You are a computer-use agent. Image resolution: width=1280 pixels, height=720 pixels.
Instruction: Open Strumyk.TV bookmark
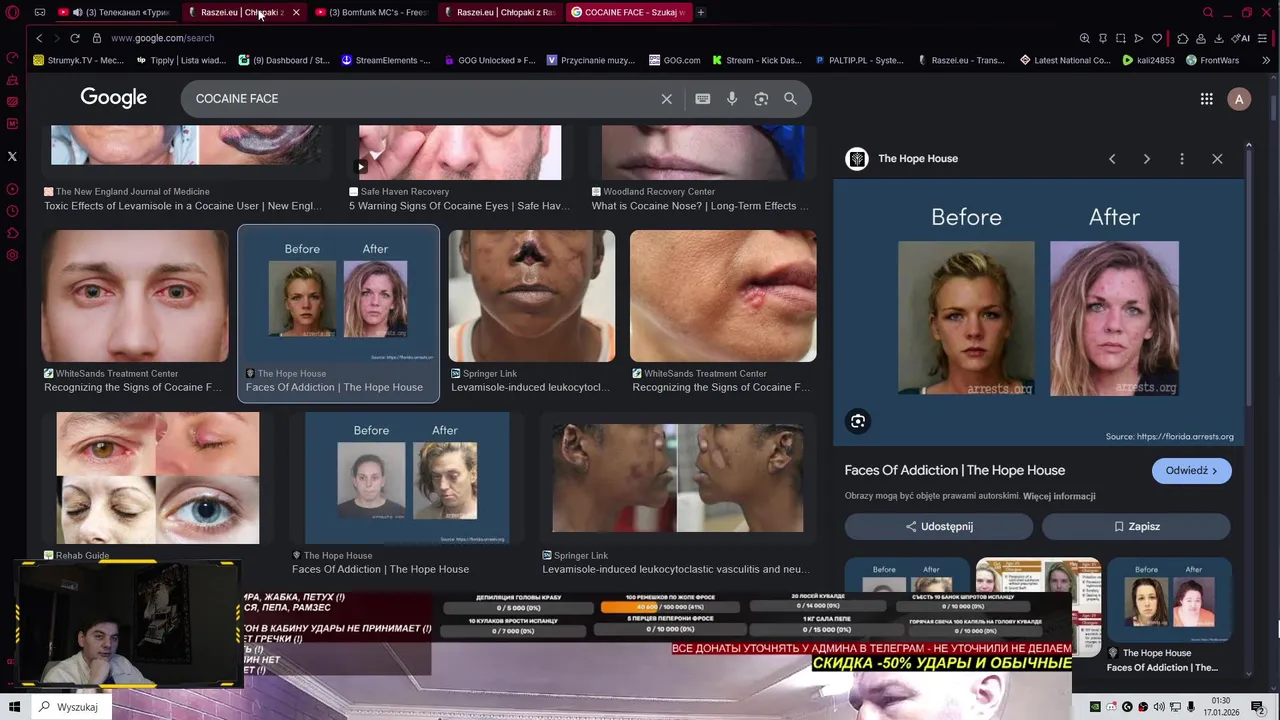79,60
